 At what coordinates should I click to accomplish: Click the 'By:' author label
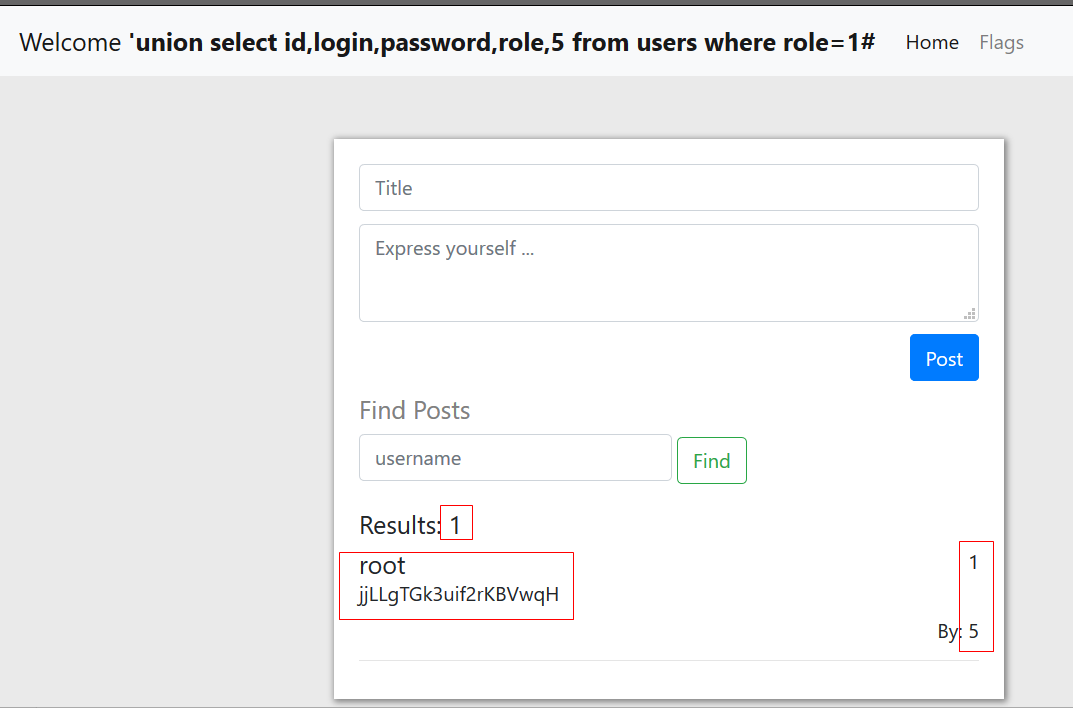point(949,632)
